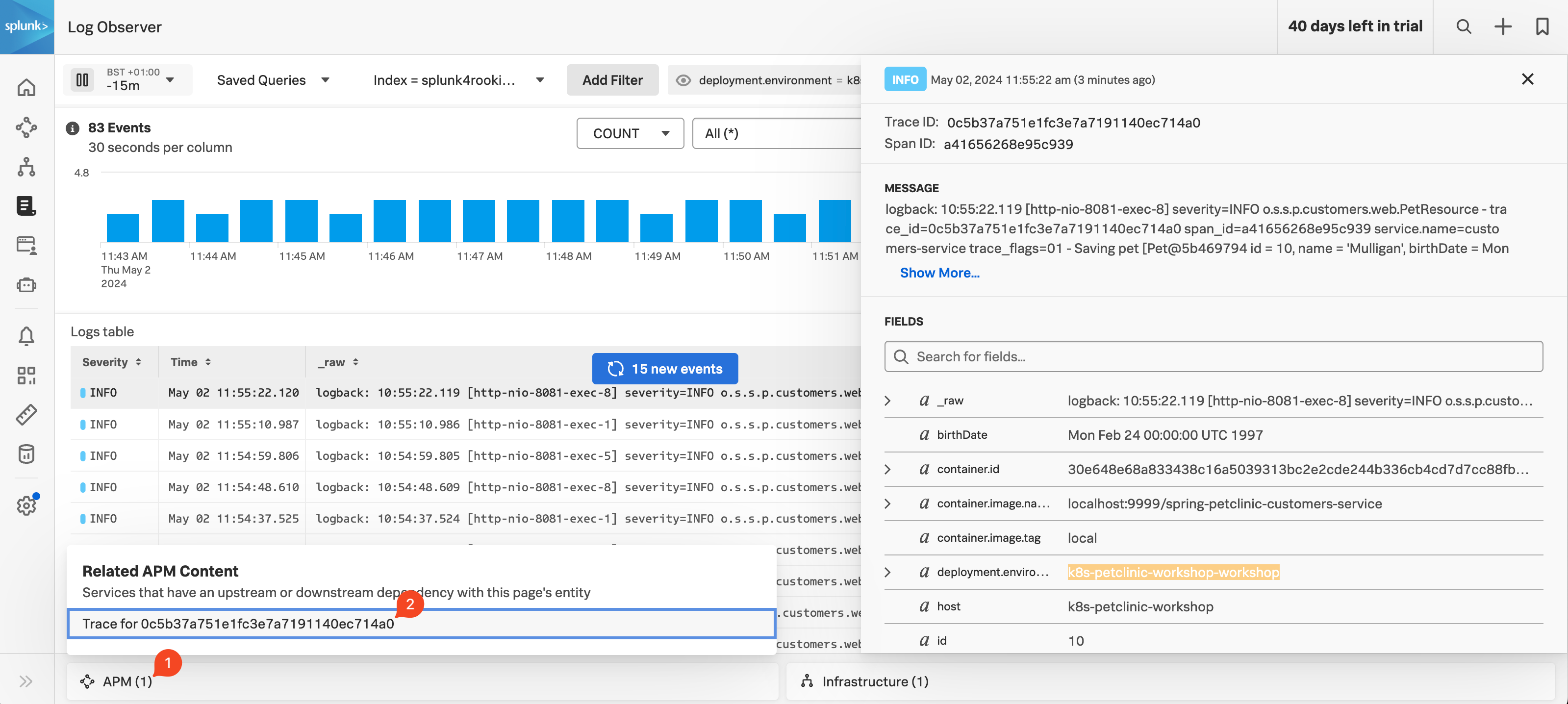This screenshot has height=704, width=1568.
Task: Expand the deployment.environment field row
Action: [x=887, y=572]
